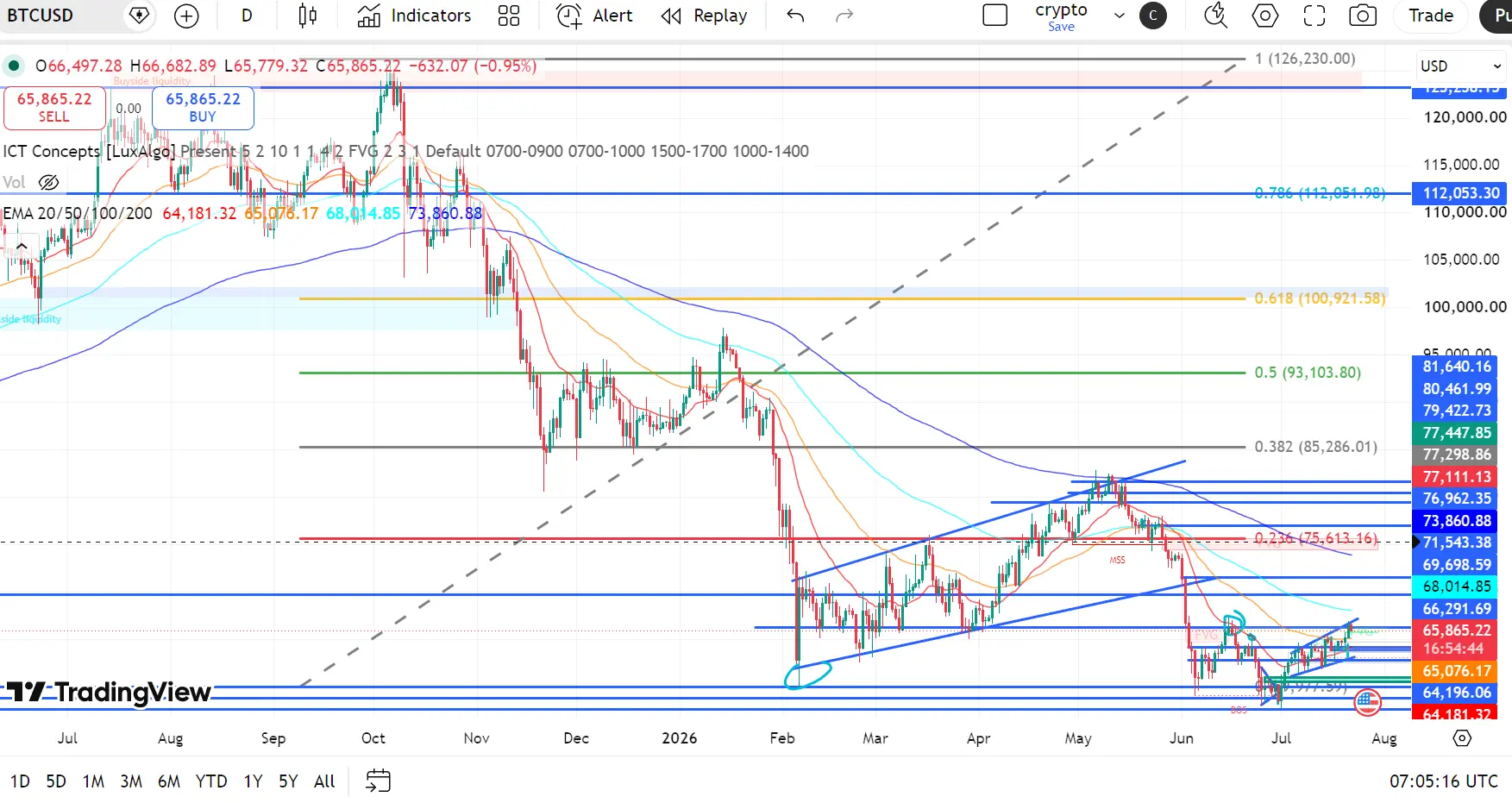Open chart settings hexagon icon

coord(1265,16)
